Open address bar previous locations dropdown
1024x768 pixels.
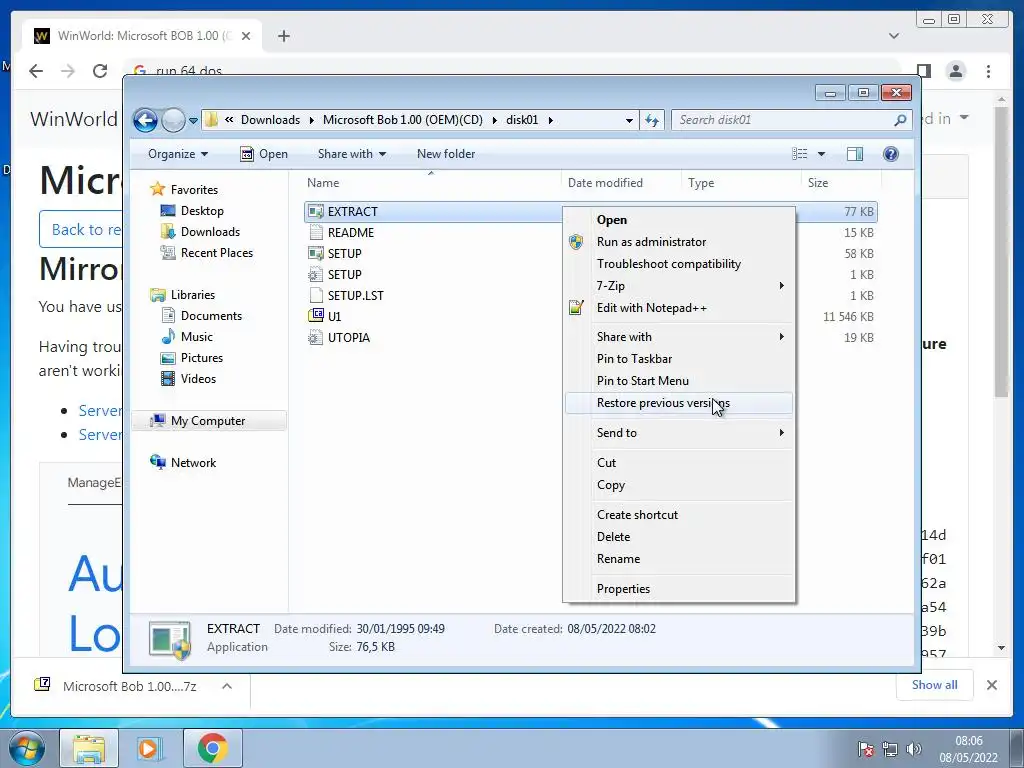coord(629,120)
